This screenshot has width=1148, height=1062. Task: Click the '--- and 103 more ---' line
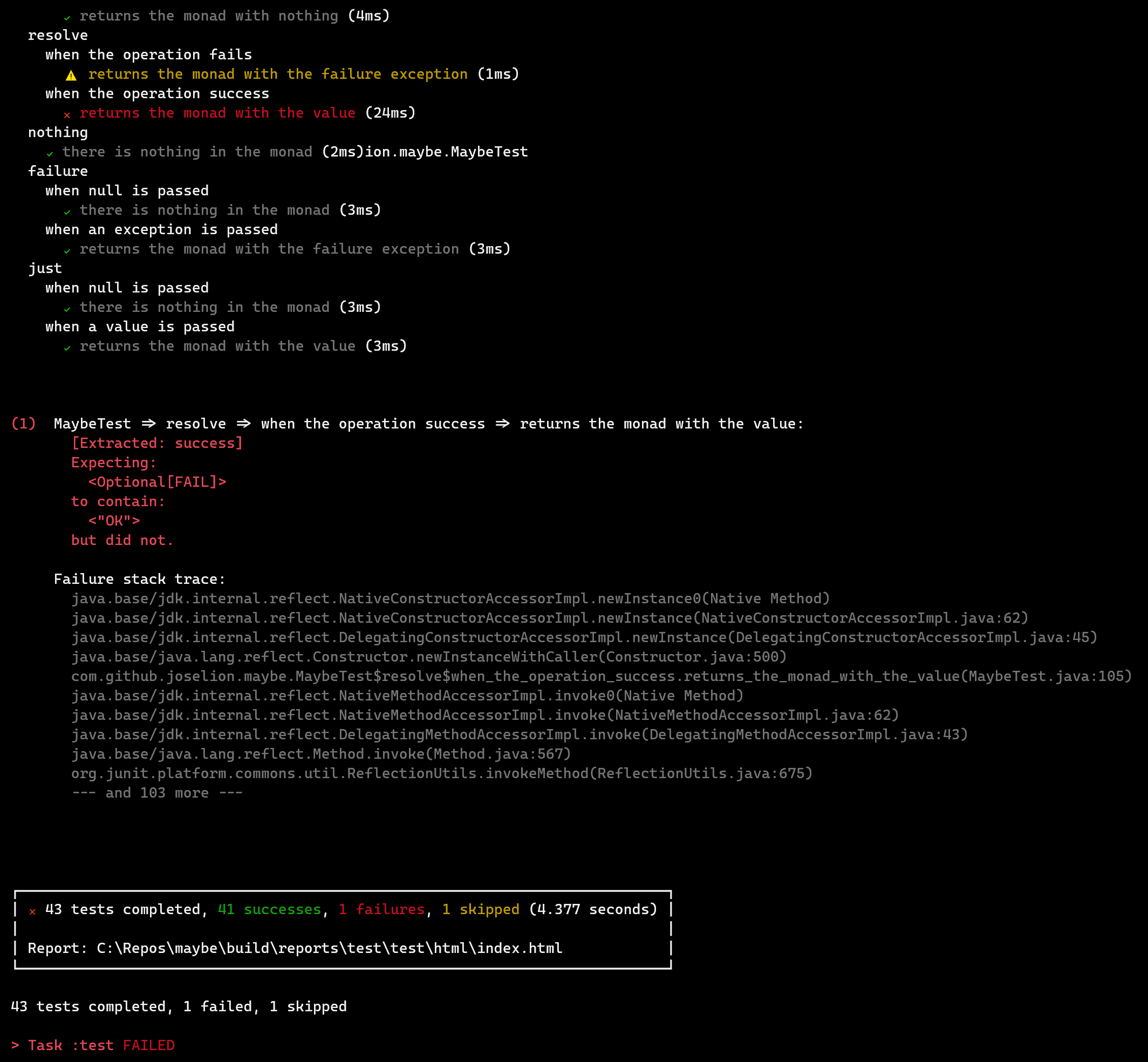[x=157, y=793]
